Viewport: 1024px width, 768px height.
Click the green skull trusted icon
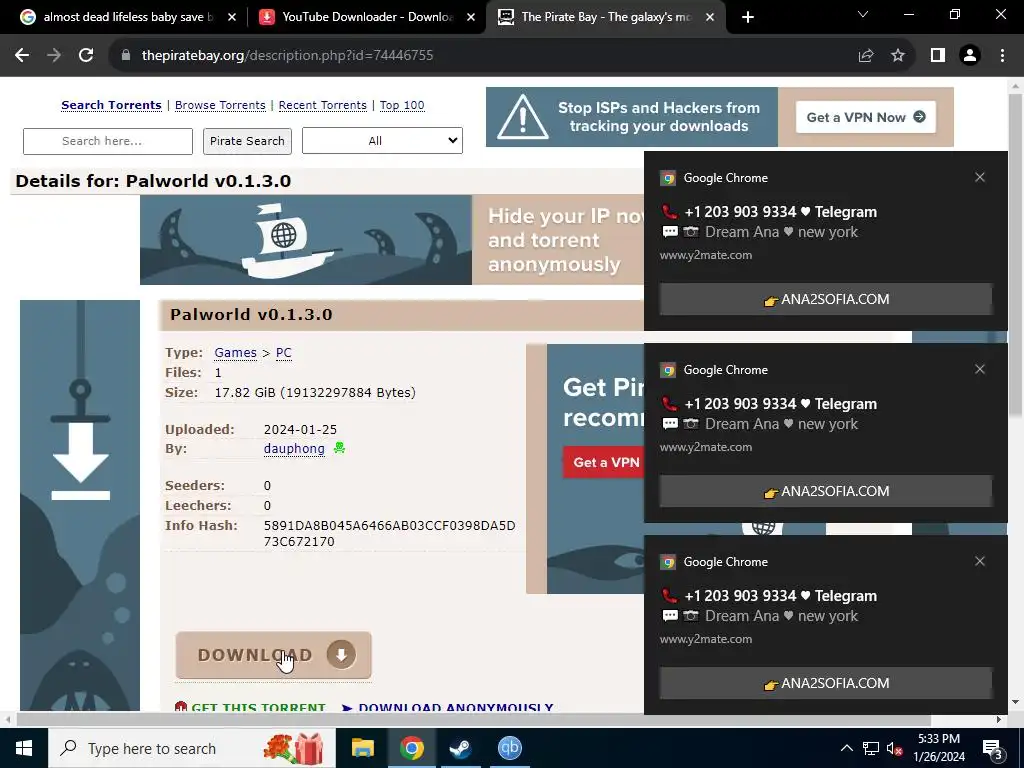click(339, 448)
